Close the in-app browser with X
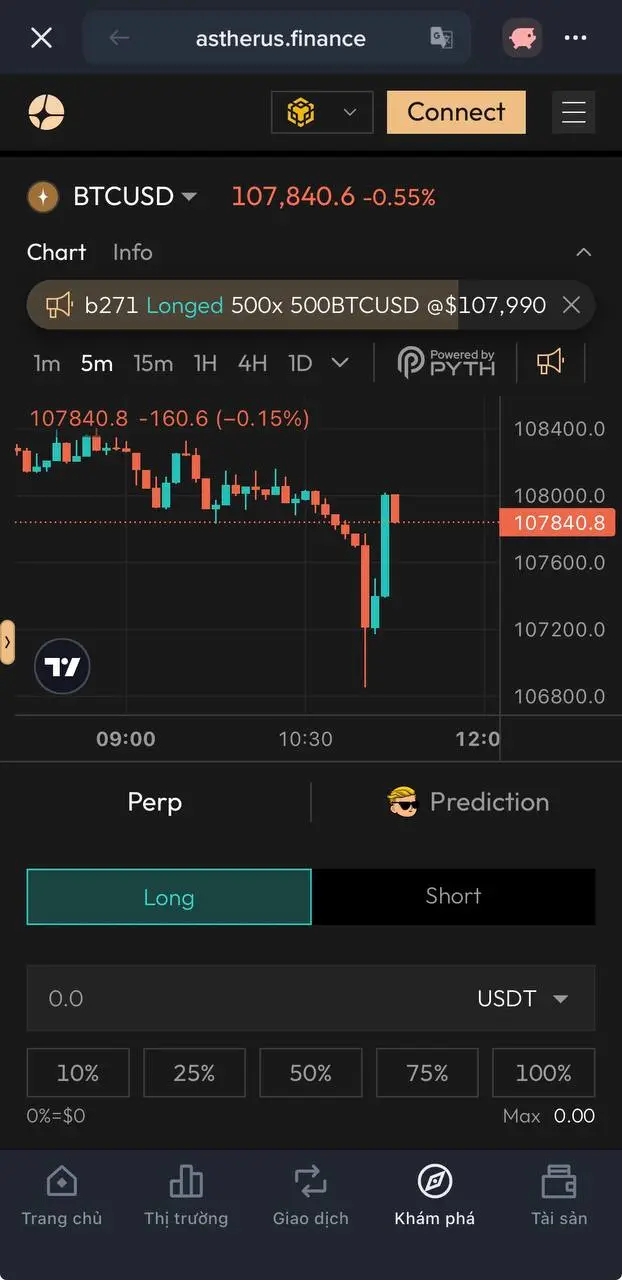 (41, 39)
